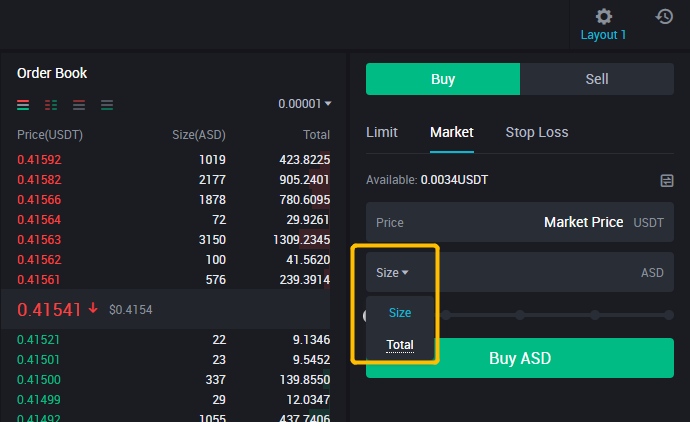Switch to the Stop Loss tab
Viewport: 690px width, 422px height.
point(536,132)
